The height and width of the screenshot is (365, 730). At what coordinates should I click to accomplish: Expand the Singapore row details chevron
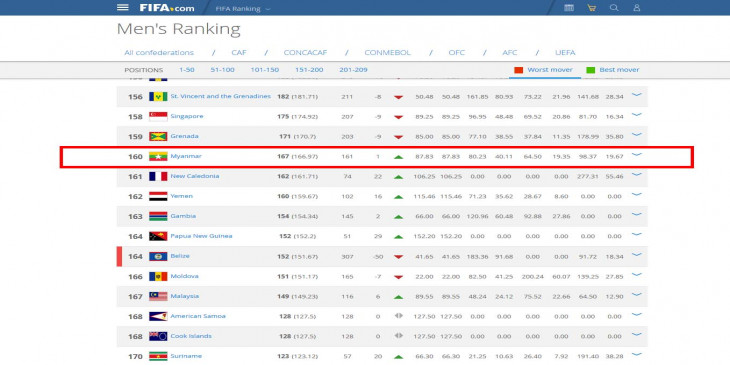pyautogui.click(x=636, y=115)
